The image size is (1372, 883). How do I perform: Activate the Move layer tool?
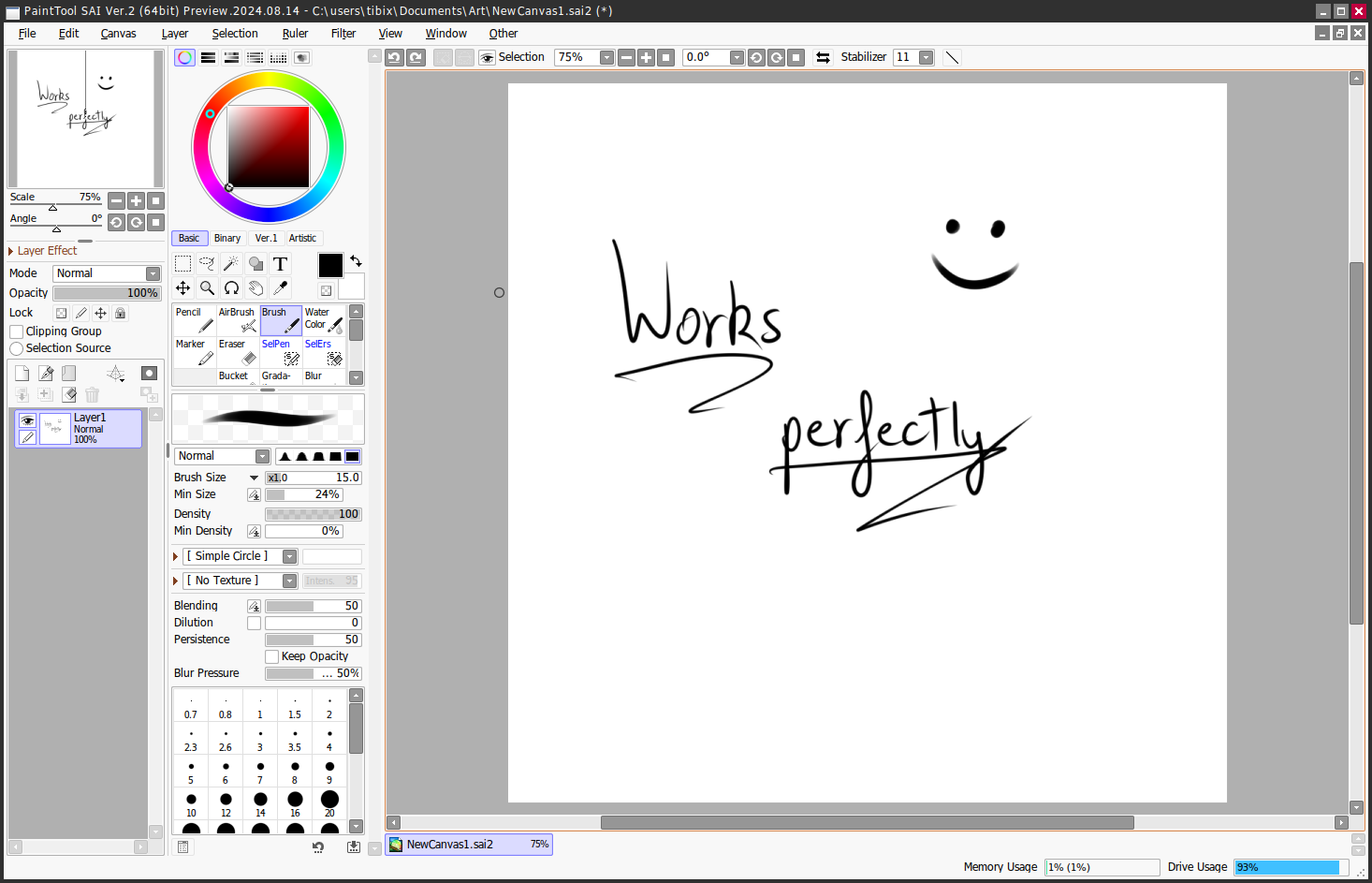tap(182, 288)
